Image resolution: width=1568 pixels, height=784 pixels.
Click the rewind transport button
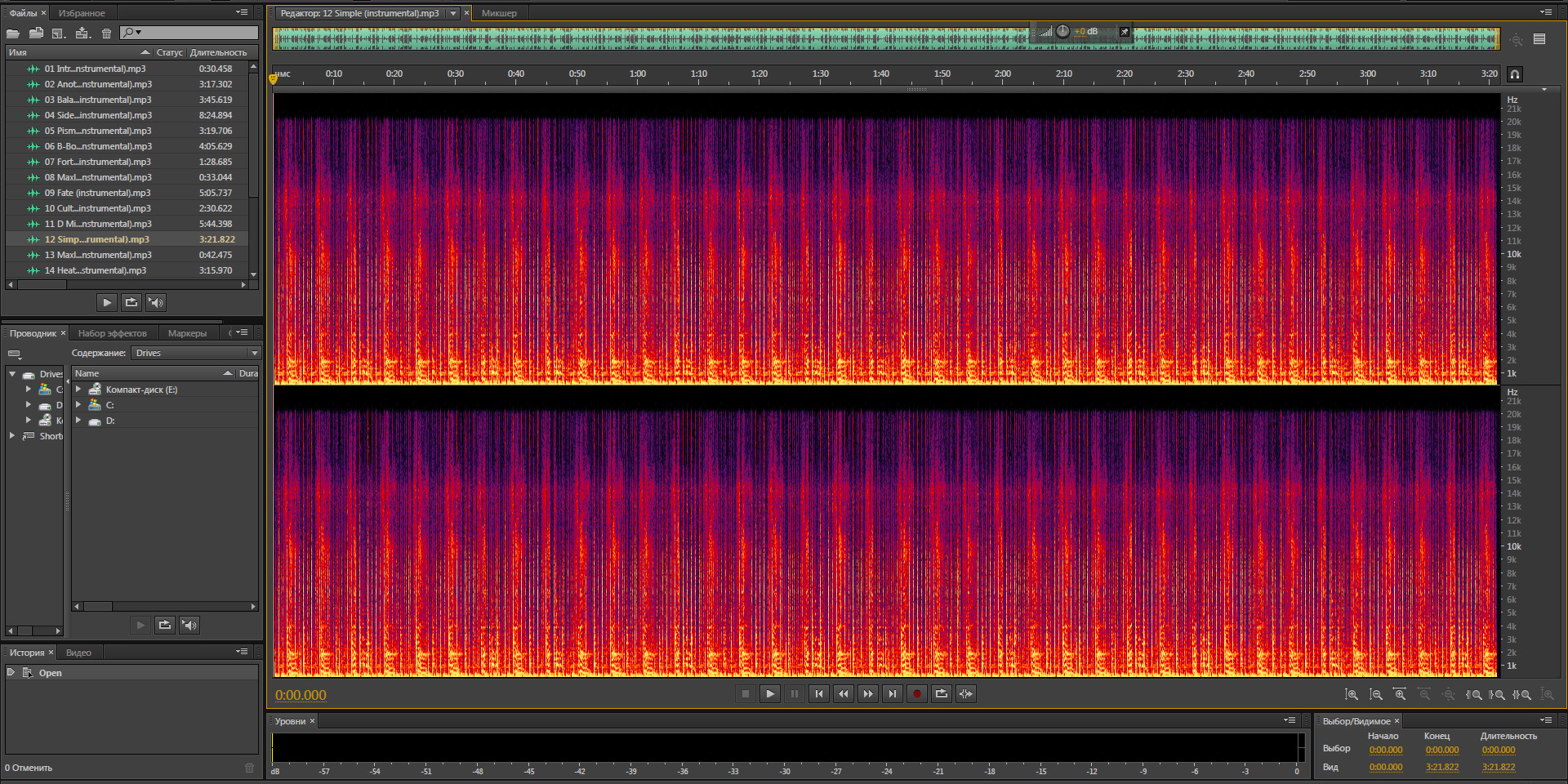point(844,694)
